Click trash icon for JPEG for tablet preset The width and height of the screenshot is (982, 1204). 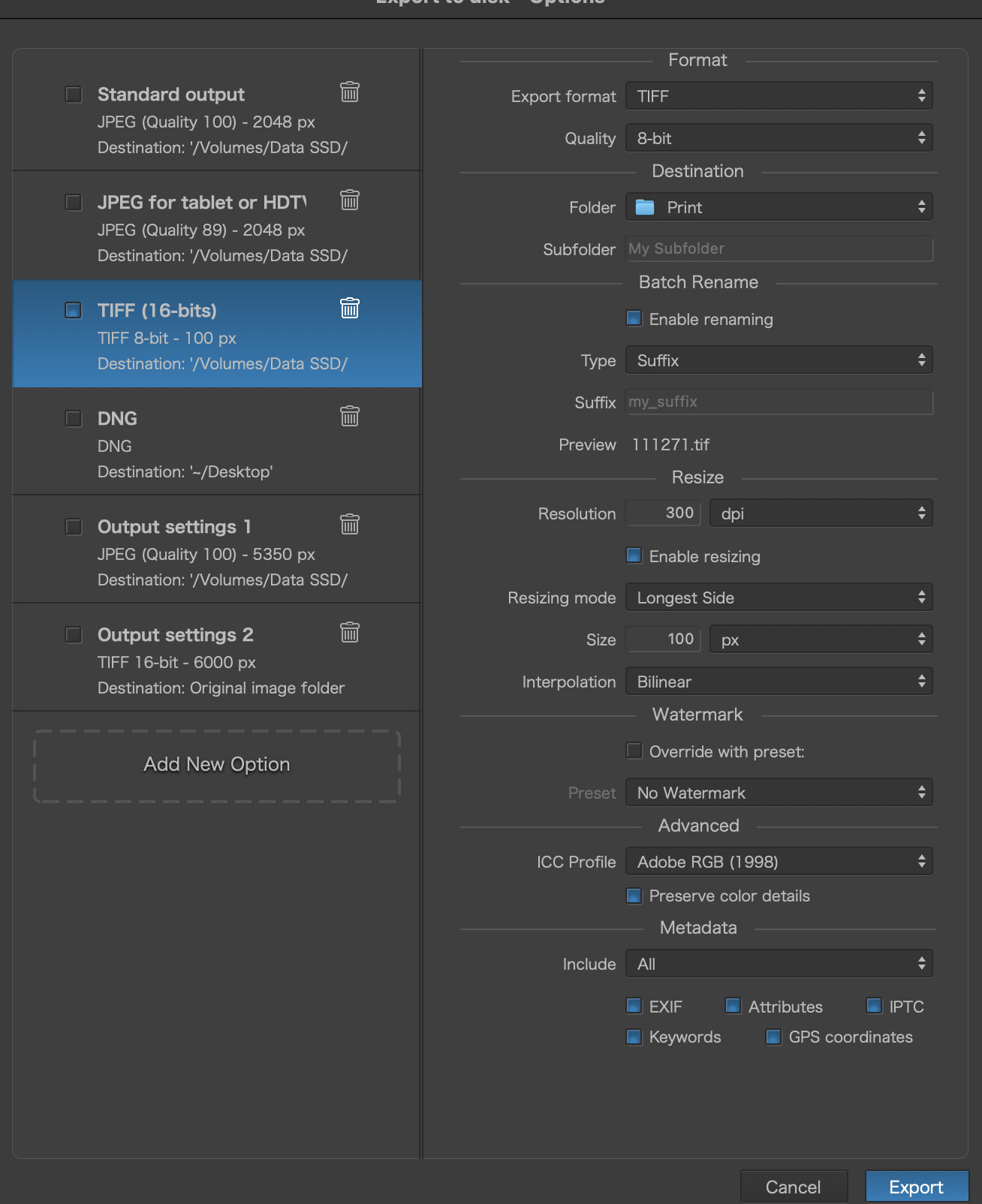point(350,200)
